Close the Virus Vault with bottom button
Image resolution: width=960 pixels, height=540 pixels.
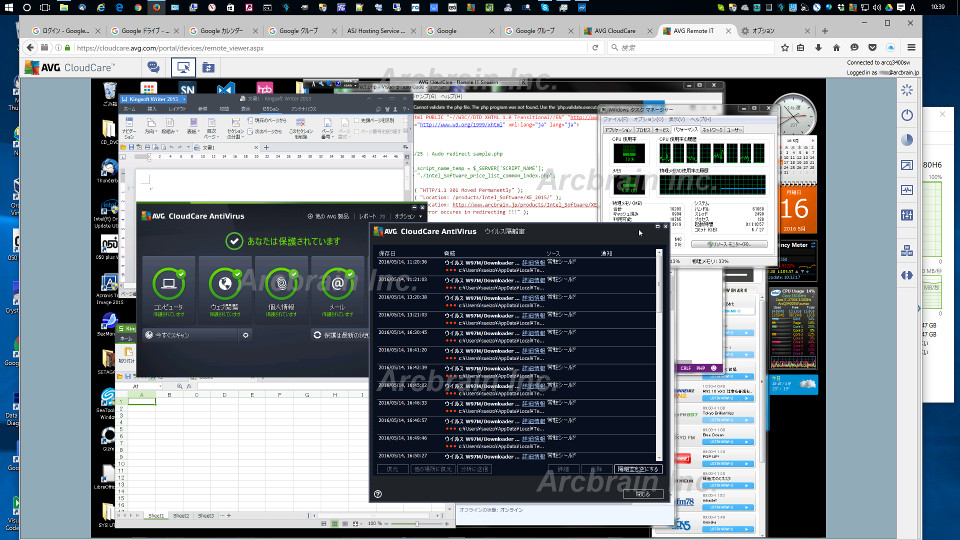(643, 494)
